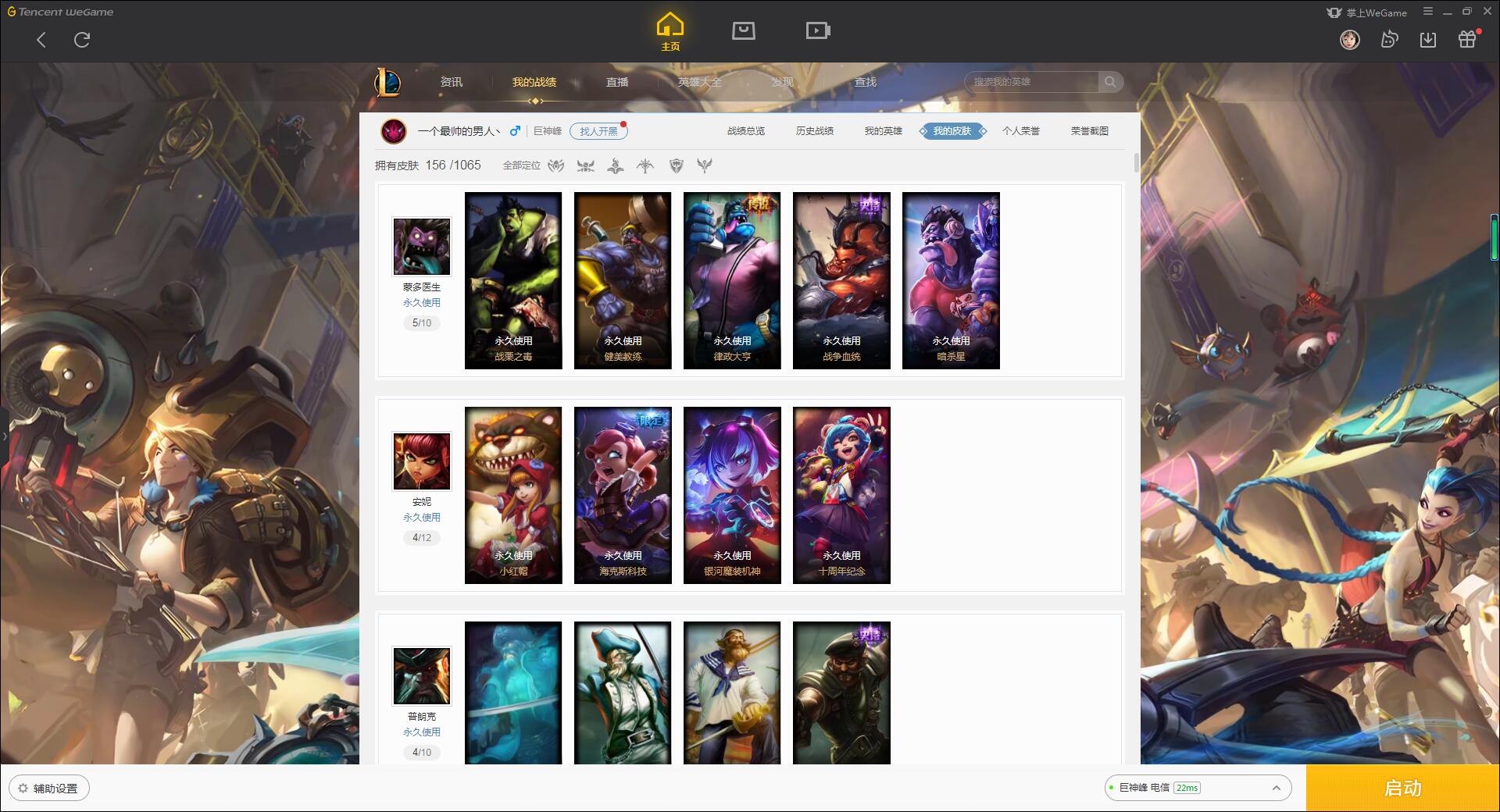Click the page scrollbar thumb
The height and width of the screenshot is (812, 1500).
tap(1136, 162)
